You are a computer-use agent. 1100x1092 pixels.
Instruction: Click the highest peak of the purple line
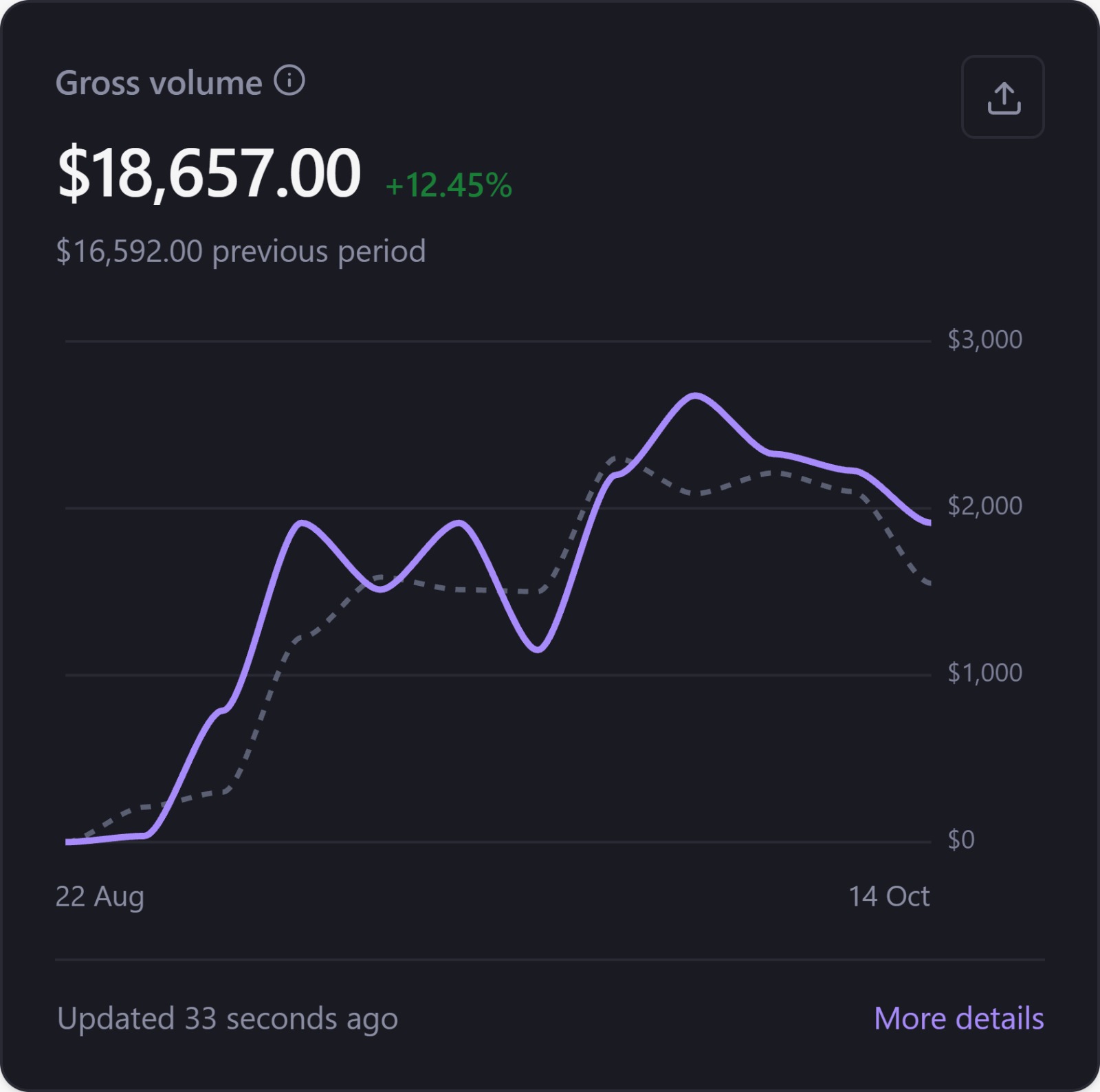[x=695, y=395]
